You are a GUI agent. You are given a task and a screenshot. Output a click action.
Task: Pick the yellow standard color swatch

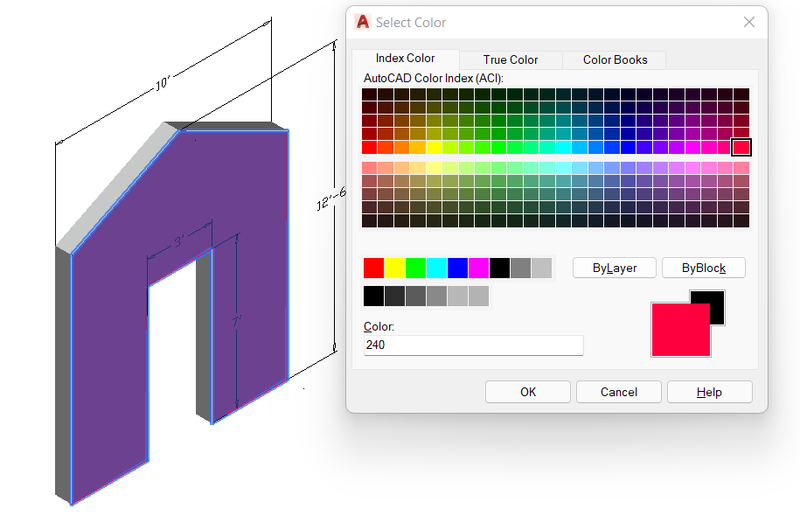click(x=394, y=268)
